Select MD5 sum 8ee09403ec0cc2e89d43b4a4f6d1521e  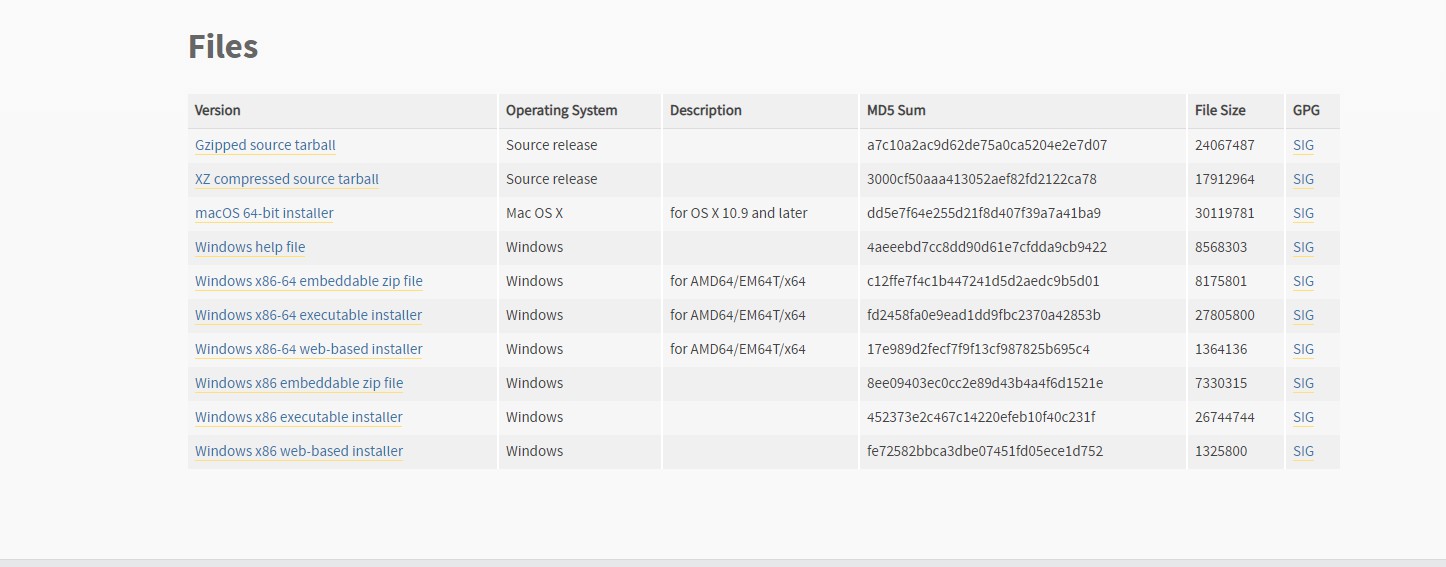(x=985, y=383)
